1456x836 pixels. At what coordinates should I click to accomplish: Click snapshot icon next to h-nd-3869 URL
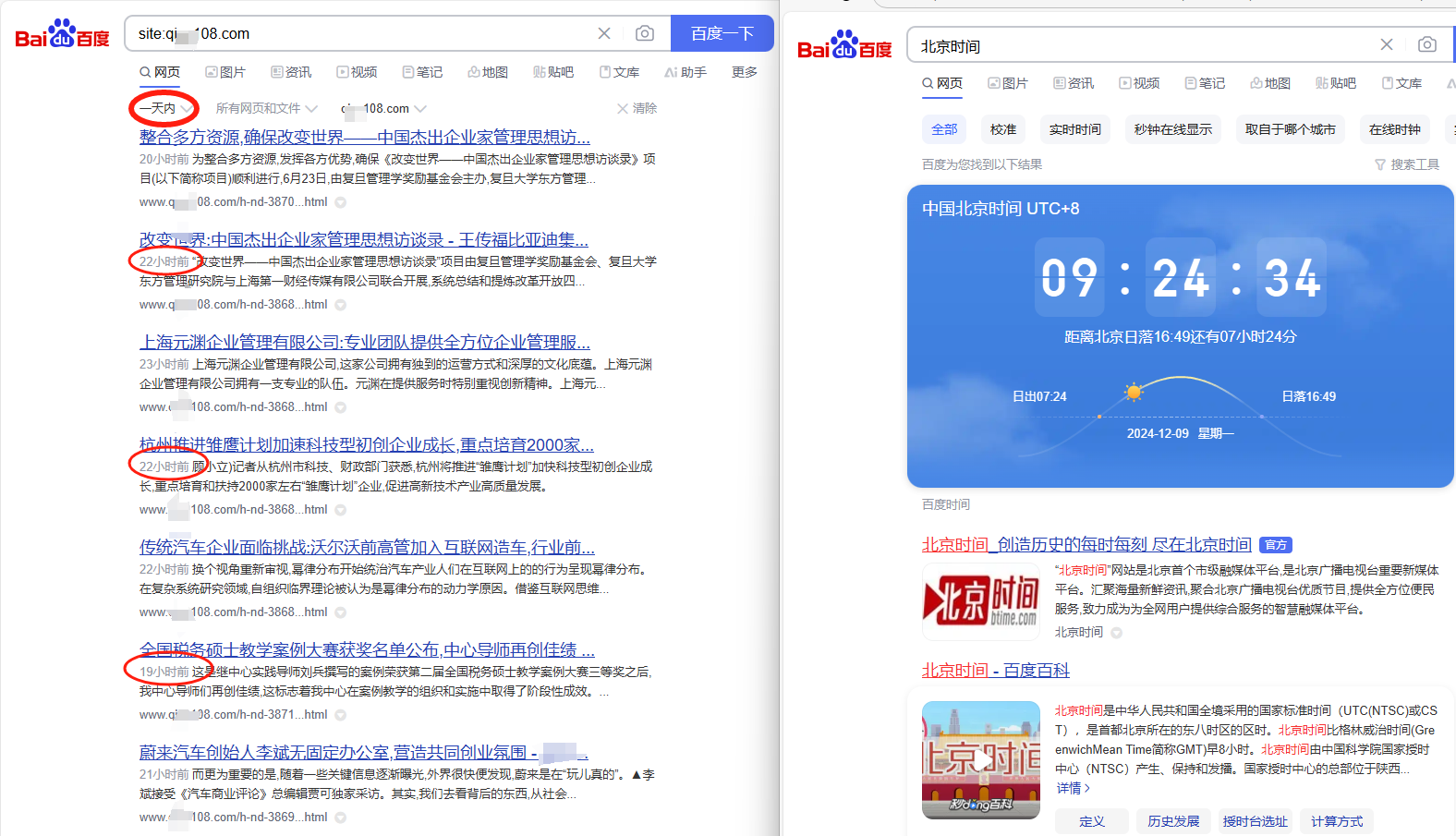coord(340,818)
